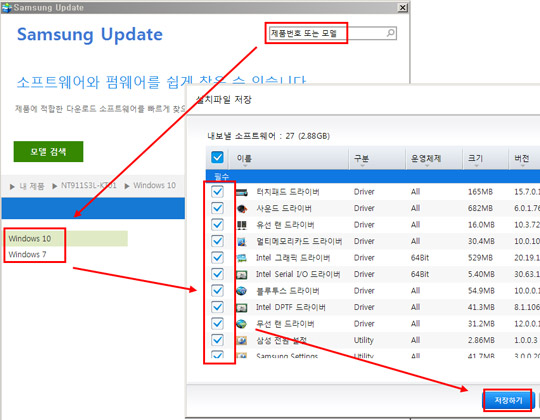This screenshot has height=420, width=540.
Task: Click the 저장하기 save button
Action: [x=508, y=400]
